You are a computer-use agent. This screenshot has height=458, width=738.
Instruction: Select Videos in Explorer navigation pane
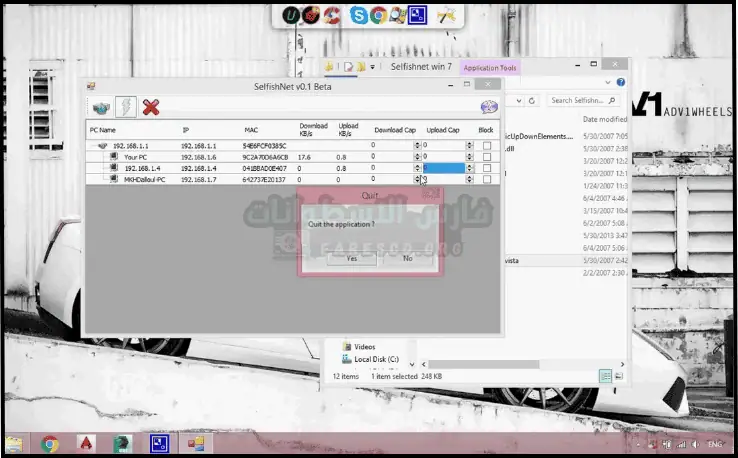(364, 347)
